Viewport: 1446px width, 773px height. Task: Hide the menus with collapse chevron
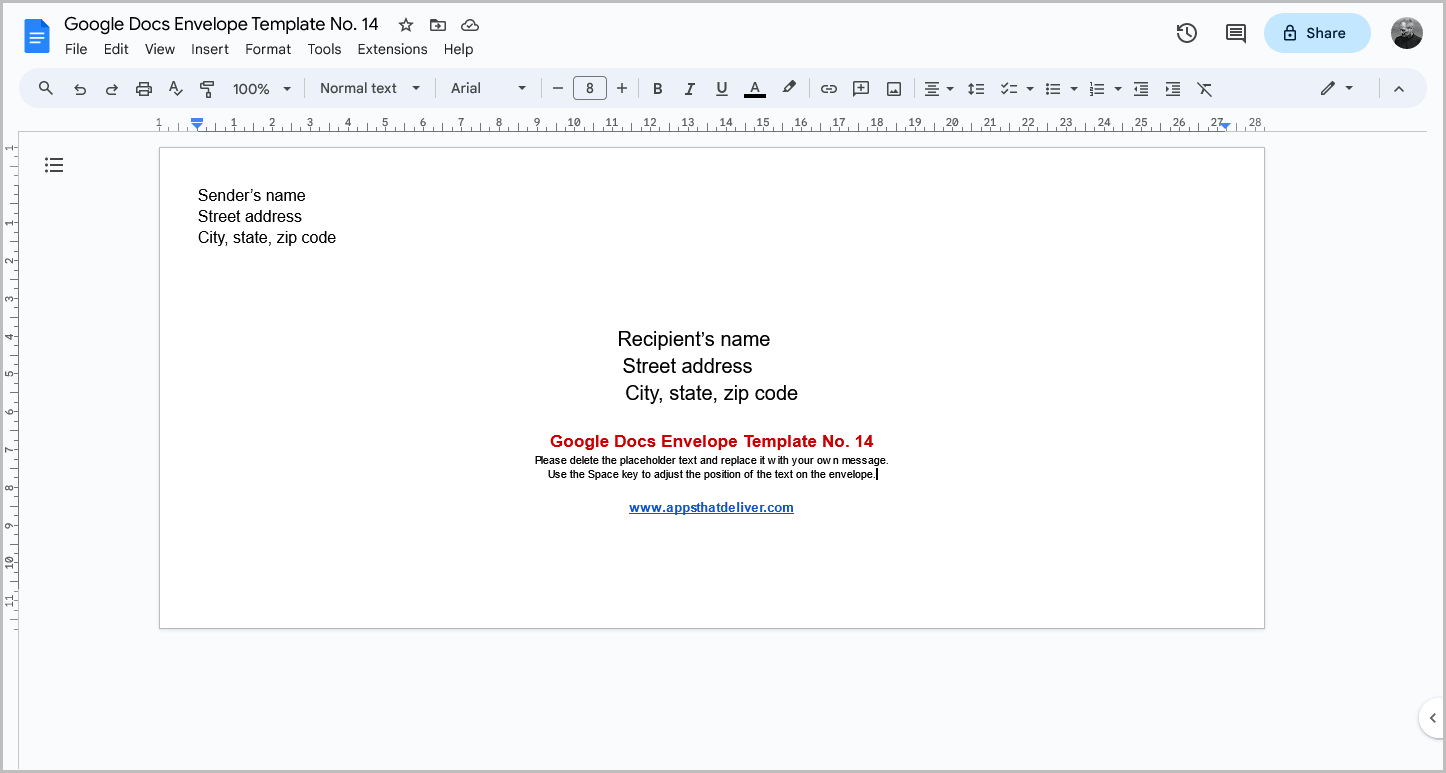(1399, 89)
